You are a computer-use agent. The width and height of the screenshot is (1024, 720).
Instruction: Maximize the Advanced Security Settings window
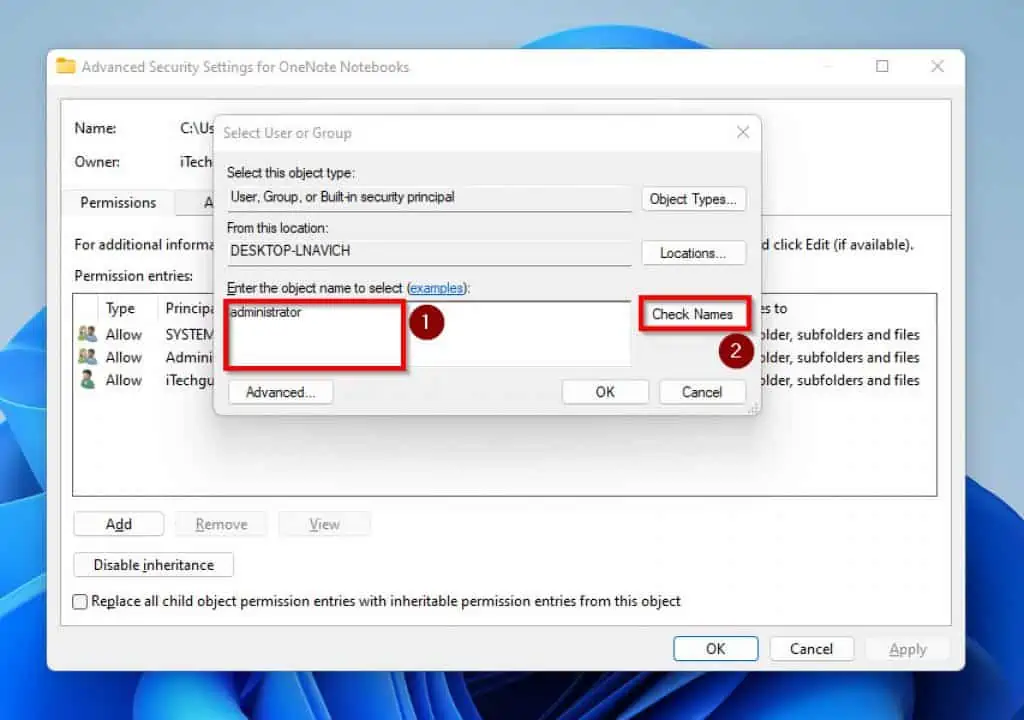click(882, 67)
